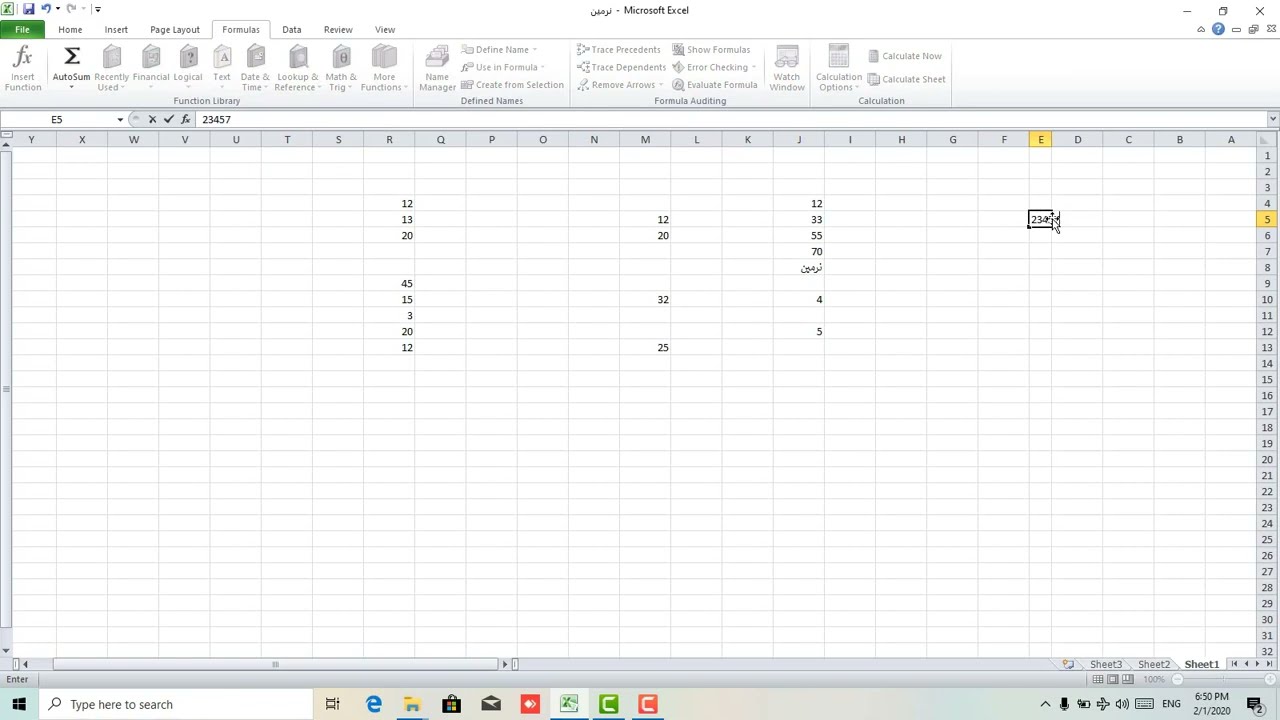Click Calculate Now
Screen dimensions: 1280x720
point(905,56)
